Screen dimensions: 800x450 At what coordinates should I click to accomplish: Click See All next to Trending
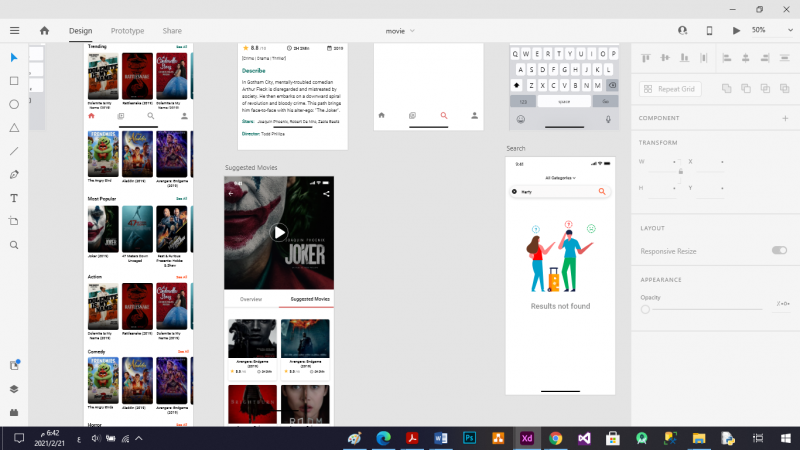click(182, 47)
